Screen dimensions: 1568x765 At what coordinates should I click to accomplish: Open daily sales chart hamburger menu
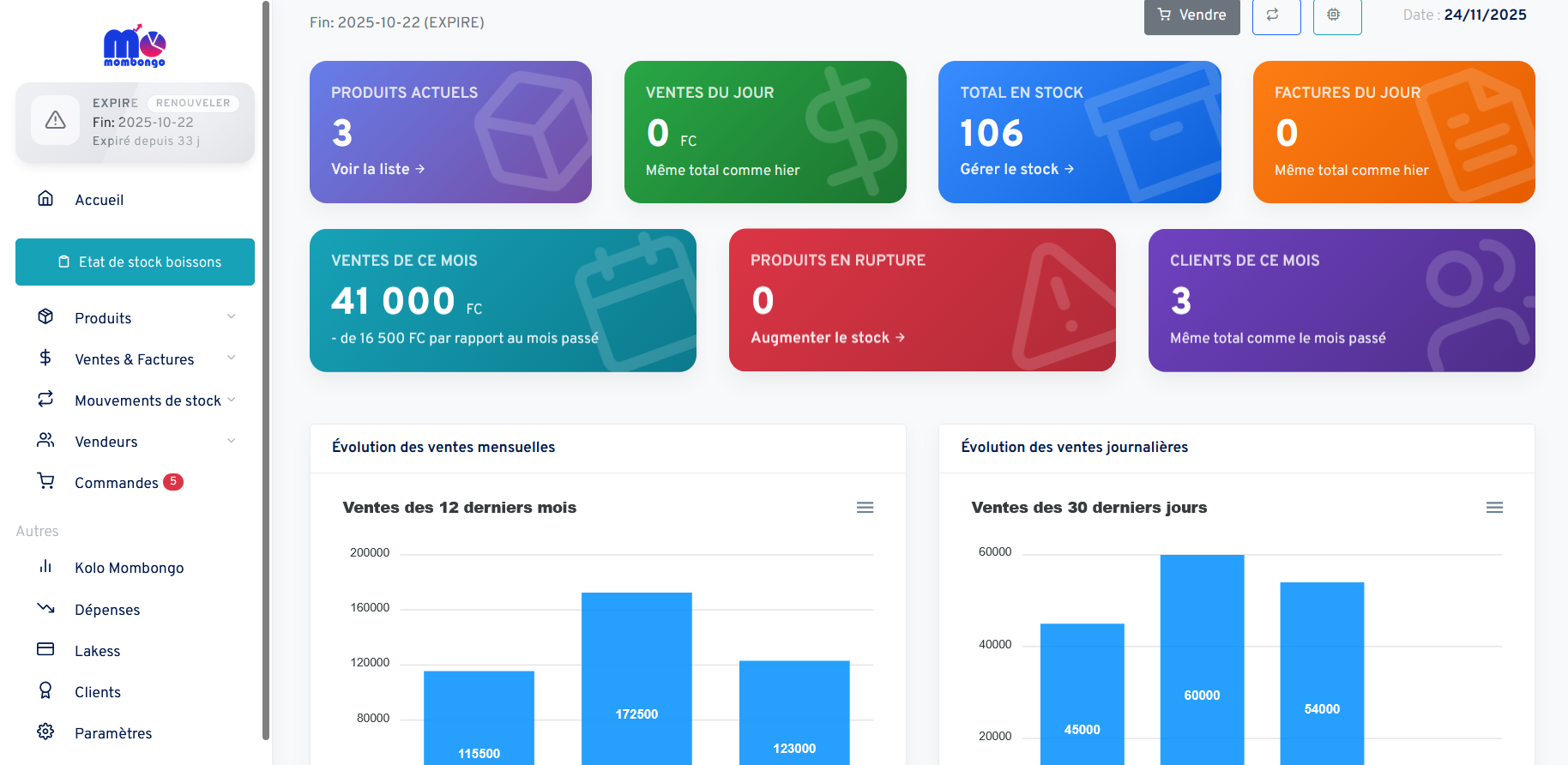[1493, 508]
